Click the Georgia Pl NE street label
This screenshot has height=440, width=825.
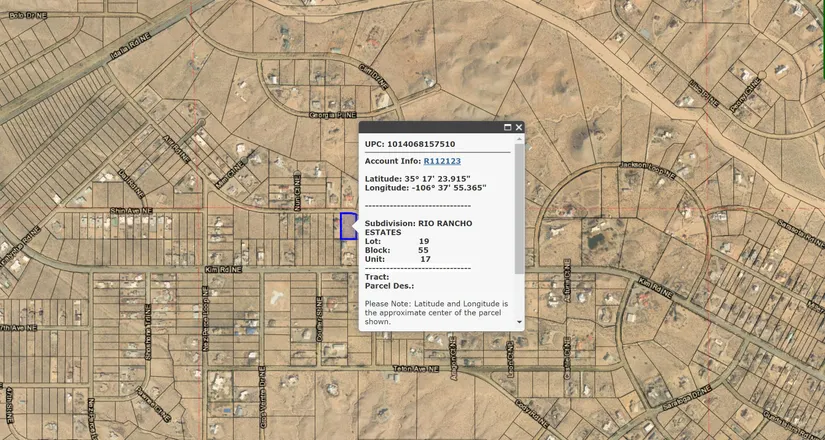[333, 116]
